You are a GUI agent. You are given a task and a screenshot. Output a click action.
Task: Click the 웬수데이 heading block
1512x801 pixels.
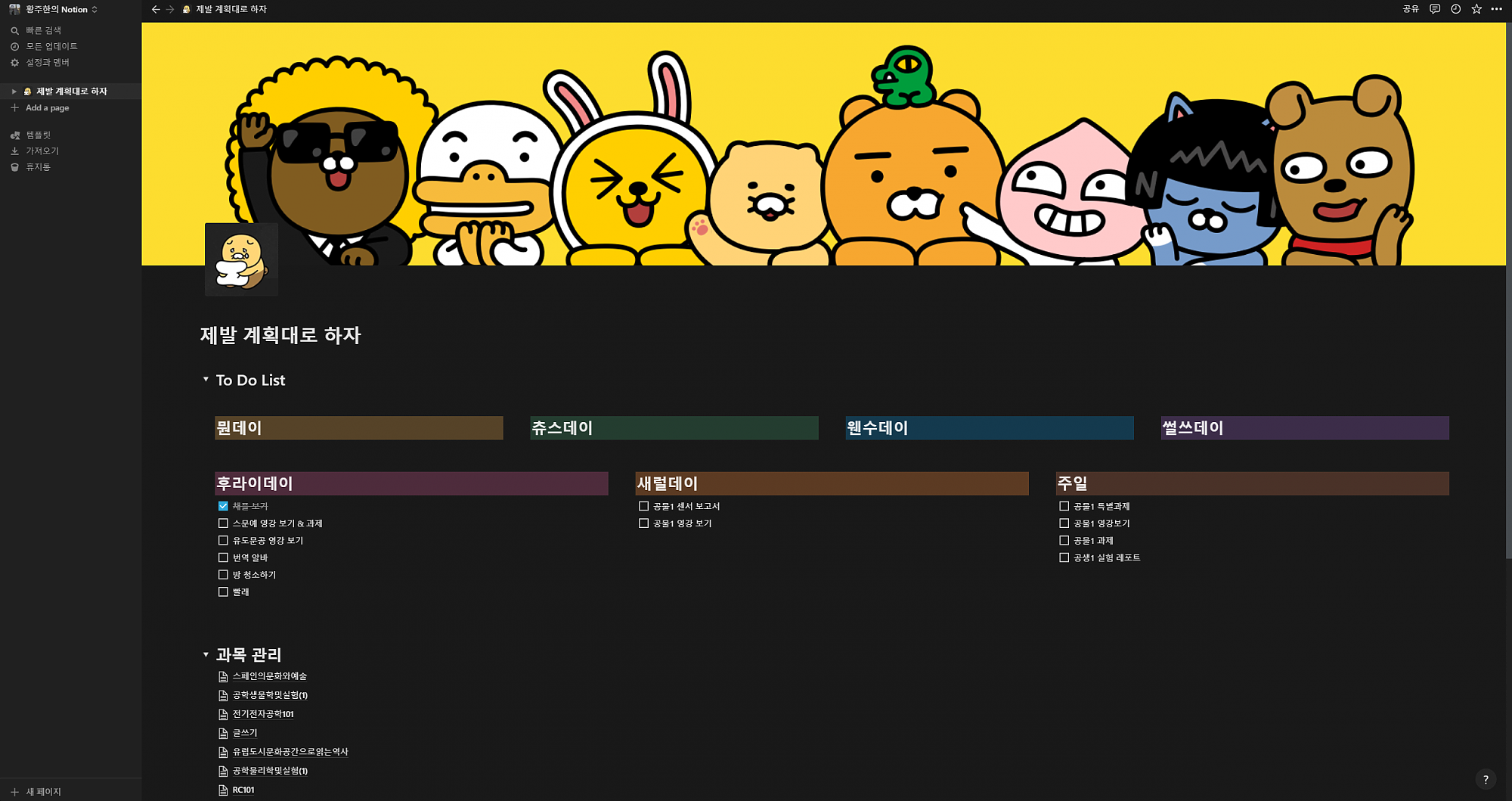coord(989,428)
